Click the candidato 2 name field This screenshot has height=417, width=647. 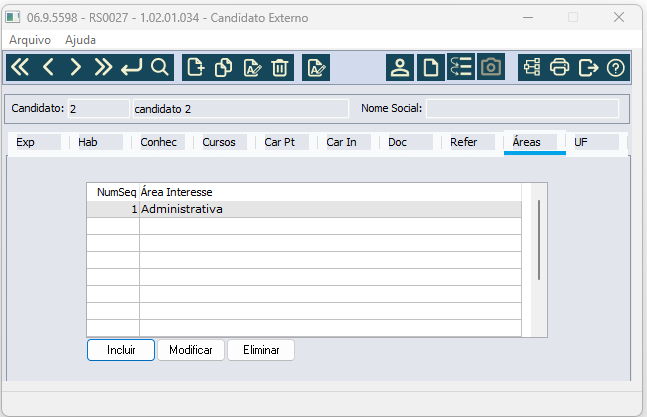pyautogui.click(x=241, y=109)
